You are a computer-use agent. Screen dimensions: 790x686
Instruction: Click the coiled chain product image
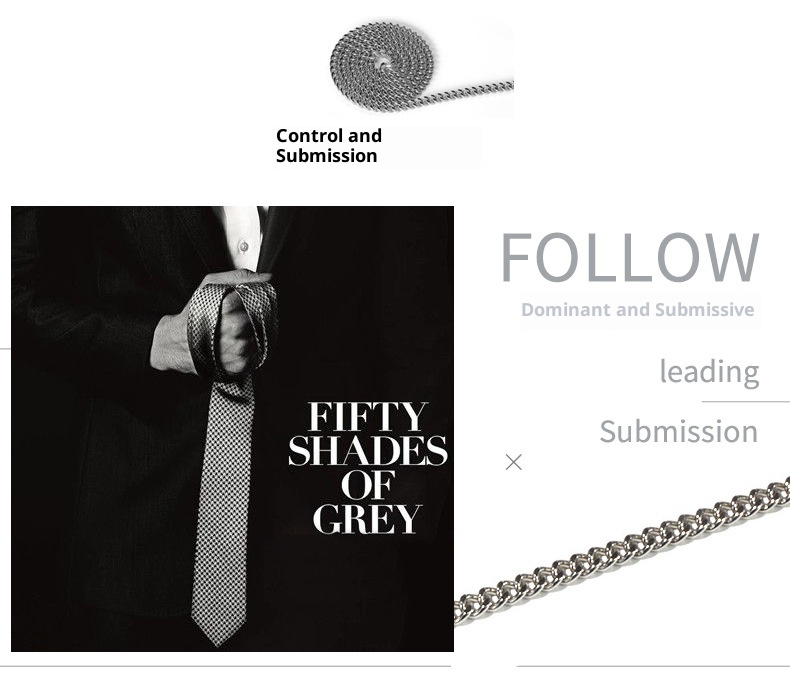(422, 68)
